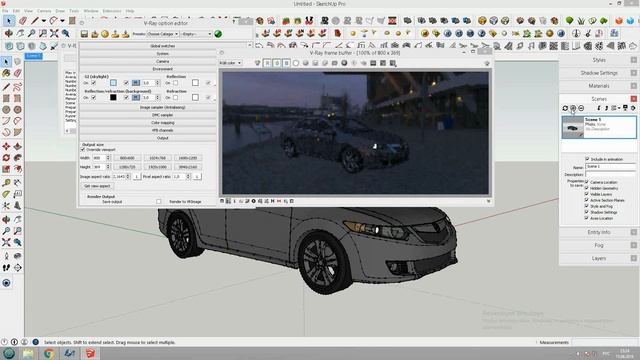
Task: Click the black background color swatch
Action: [x=113, y=98]
